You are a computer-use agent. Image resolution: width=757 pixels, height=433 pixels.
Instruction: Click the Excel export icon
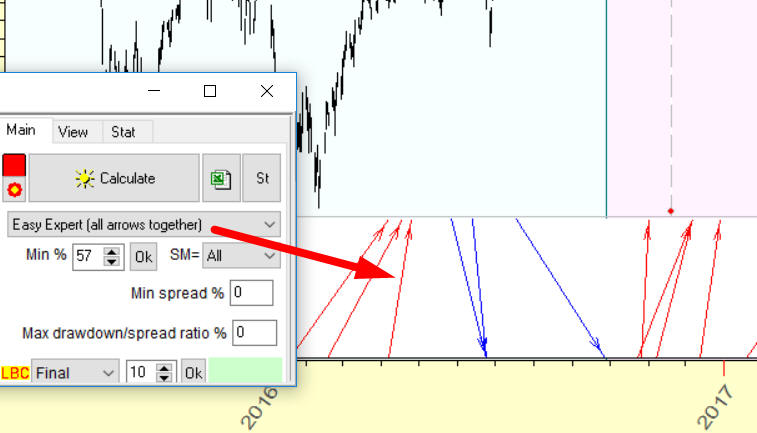tap(221, 178)
